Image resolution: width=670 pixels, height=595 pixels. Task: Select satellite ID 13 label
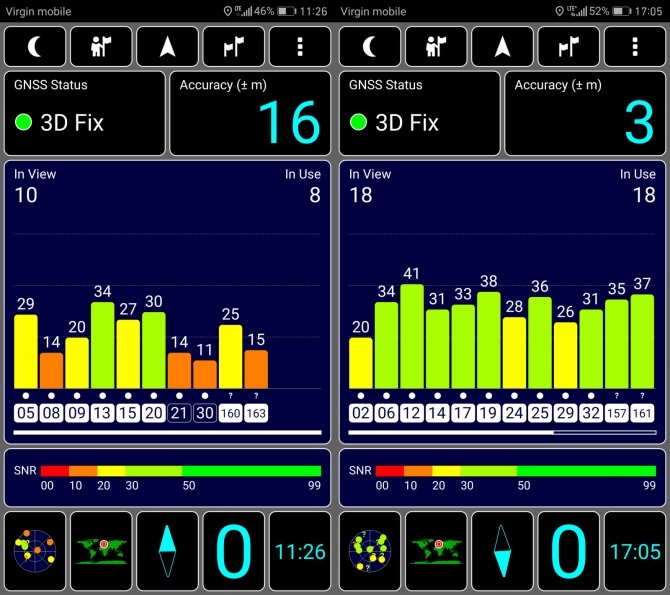pos(103,413)
